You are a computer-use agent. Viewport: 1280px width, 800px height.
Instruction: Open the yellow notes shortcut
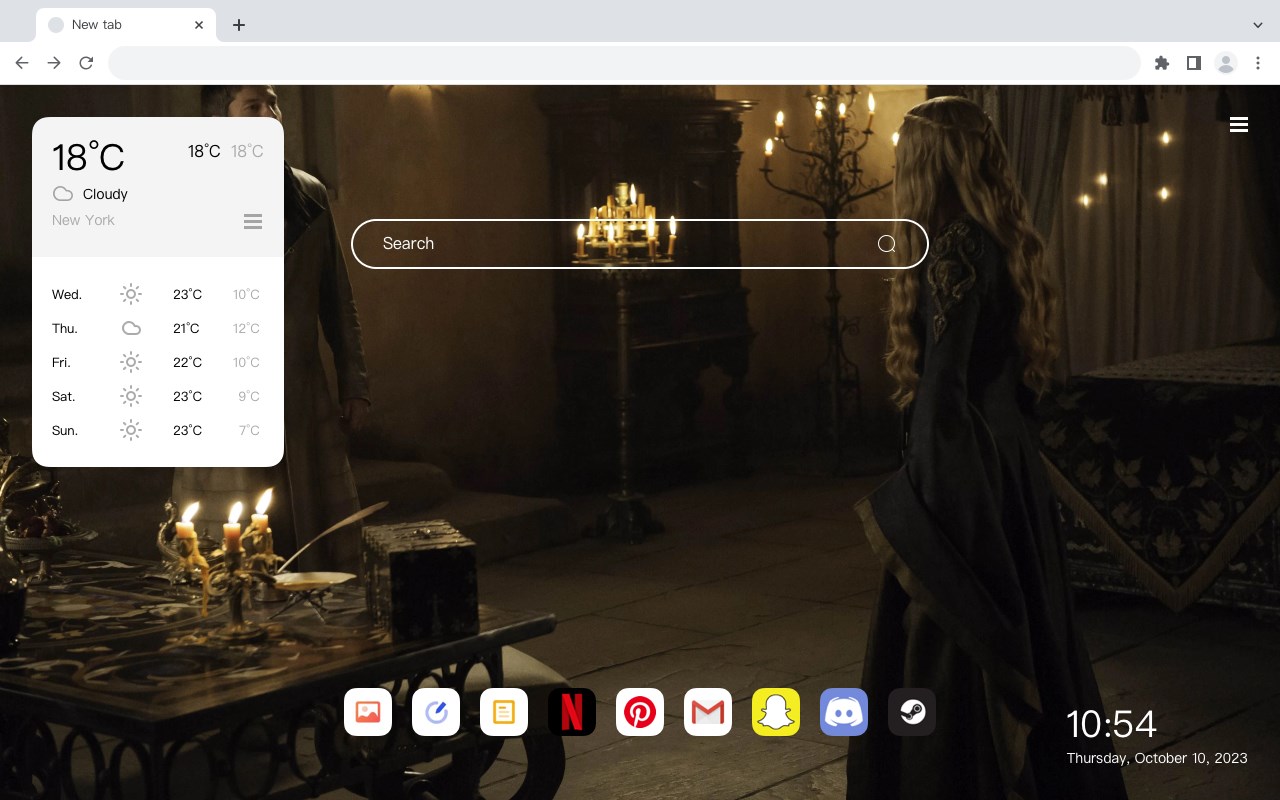504,712
